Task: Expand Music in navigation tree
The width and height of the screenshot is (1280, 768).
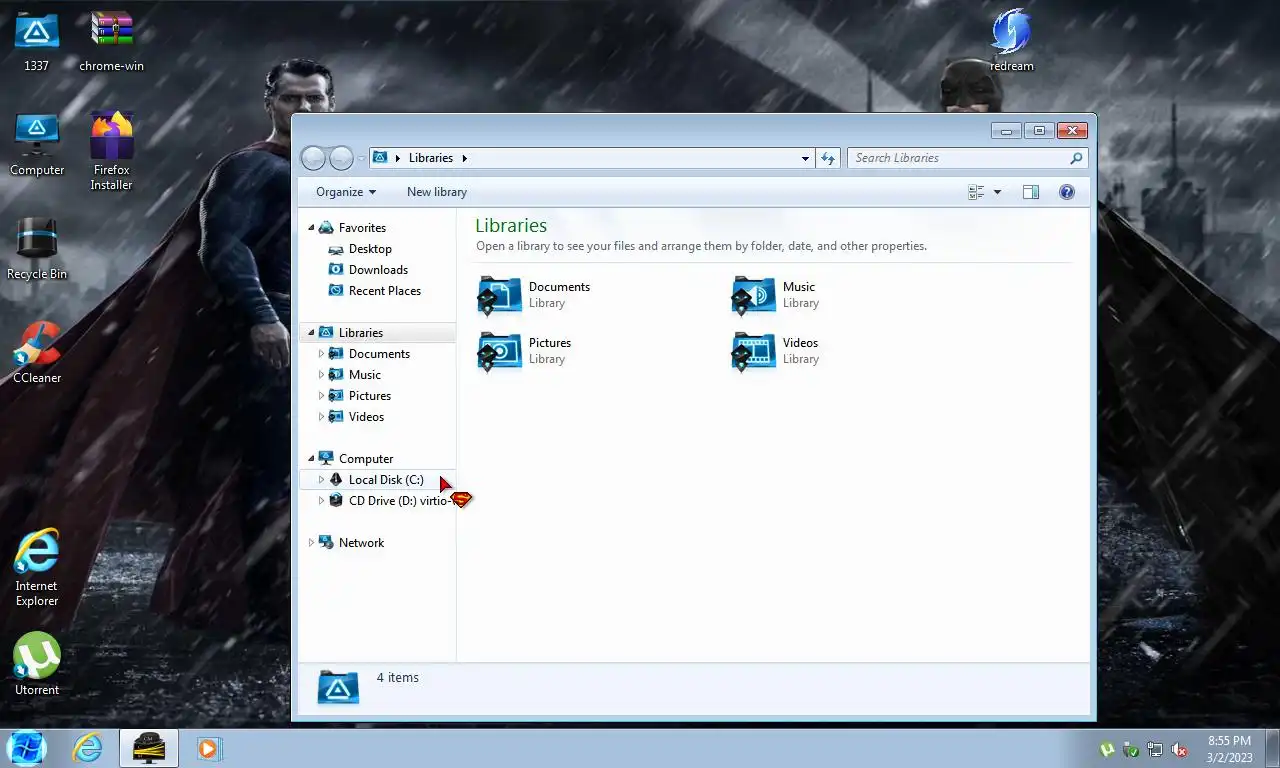Action: [321, 375]
